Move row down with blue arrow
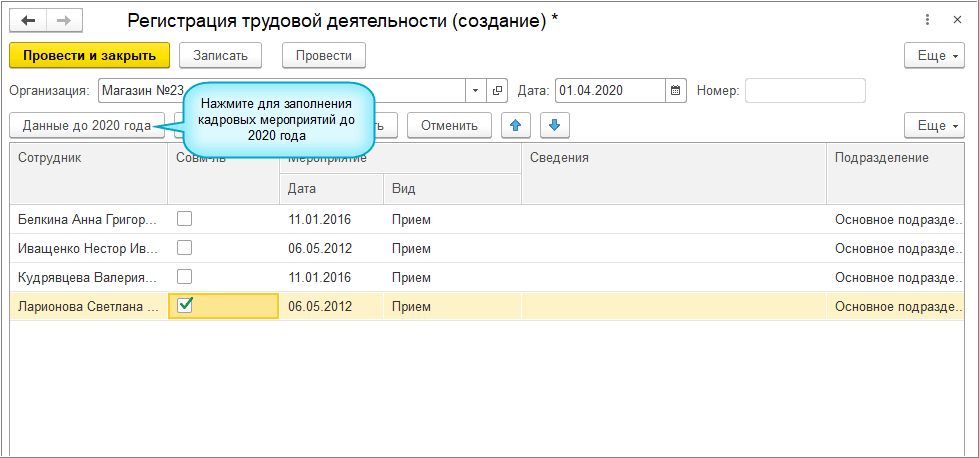 [x=555, y=125]
